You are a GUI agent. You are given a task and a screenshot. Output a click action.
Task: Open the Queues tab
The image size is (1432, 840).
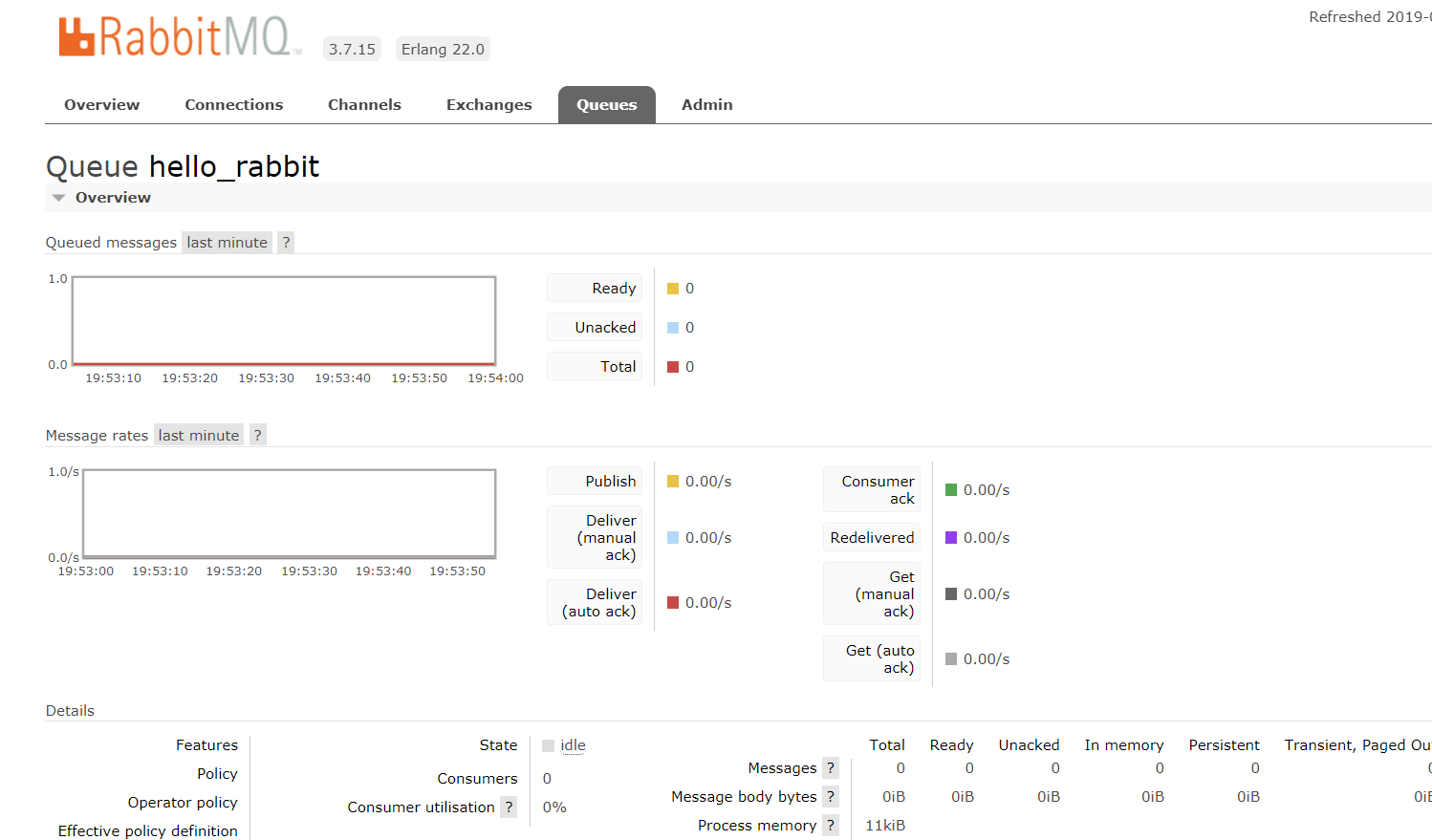[x=607, y=105]
